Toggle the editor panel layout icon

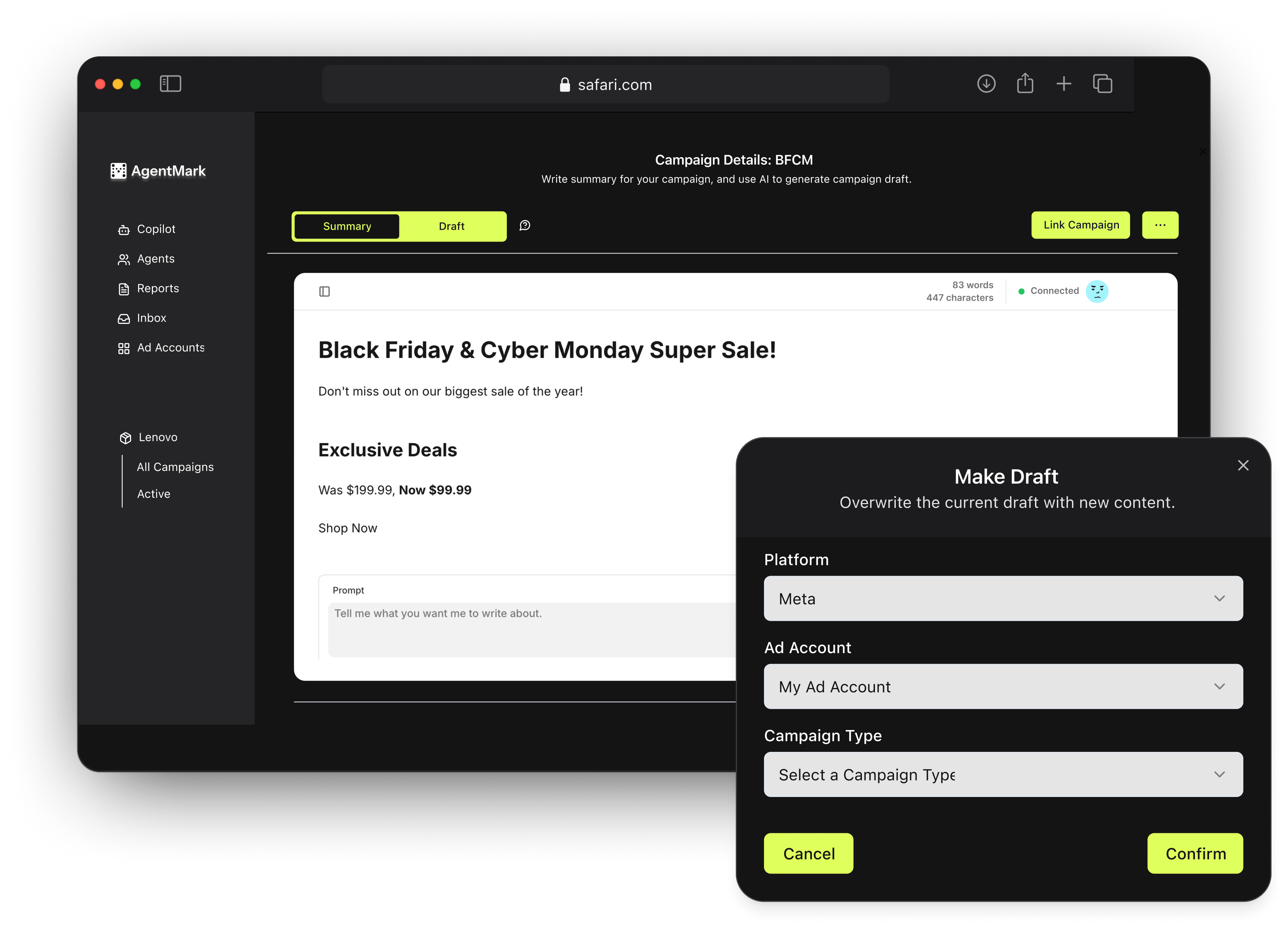[324, 292]
